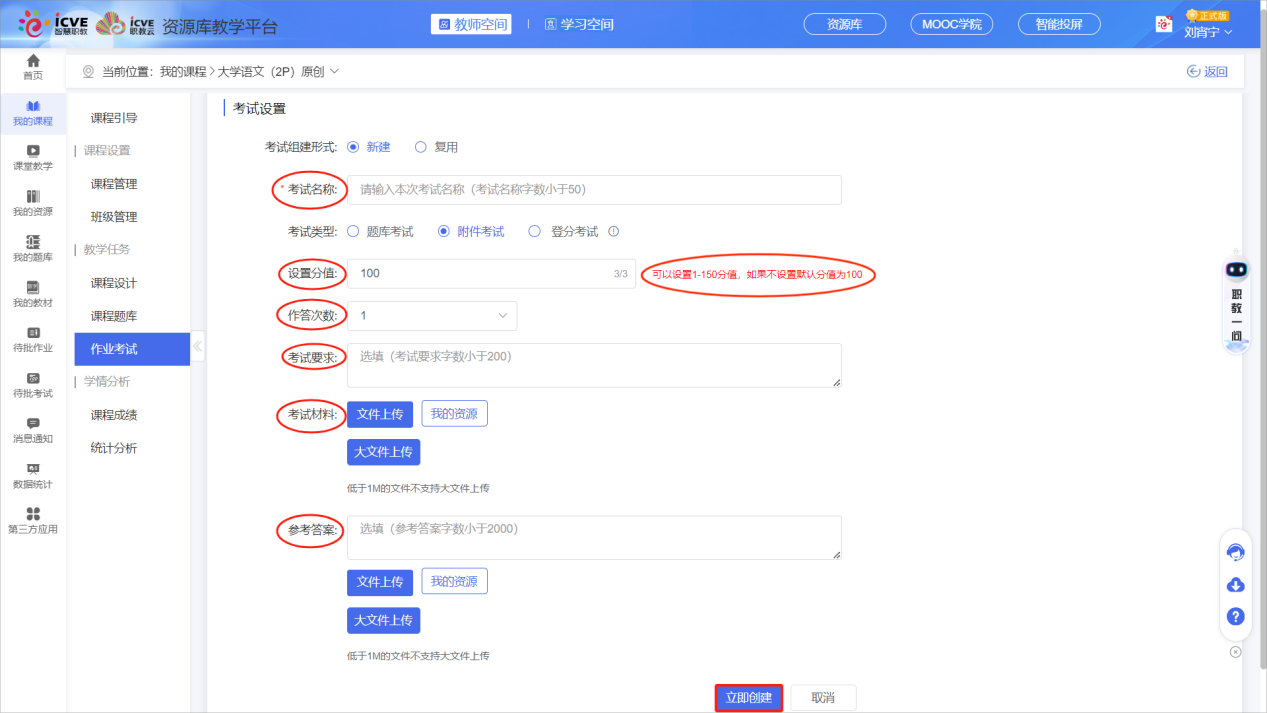Click the customer service headset icon

[x=1236, y=553]
